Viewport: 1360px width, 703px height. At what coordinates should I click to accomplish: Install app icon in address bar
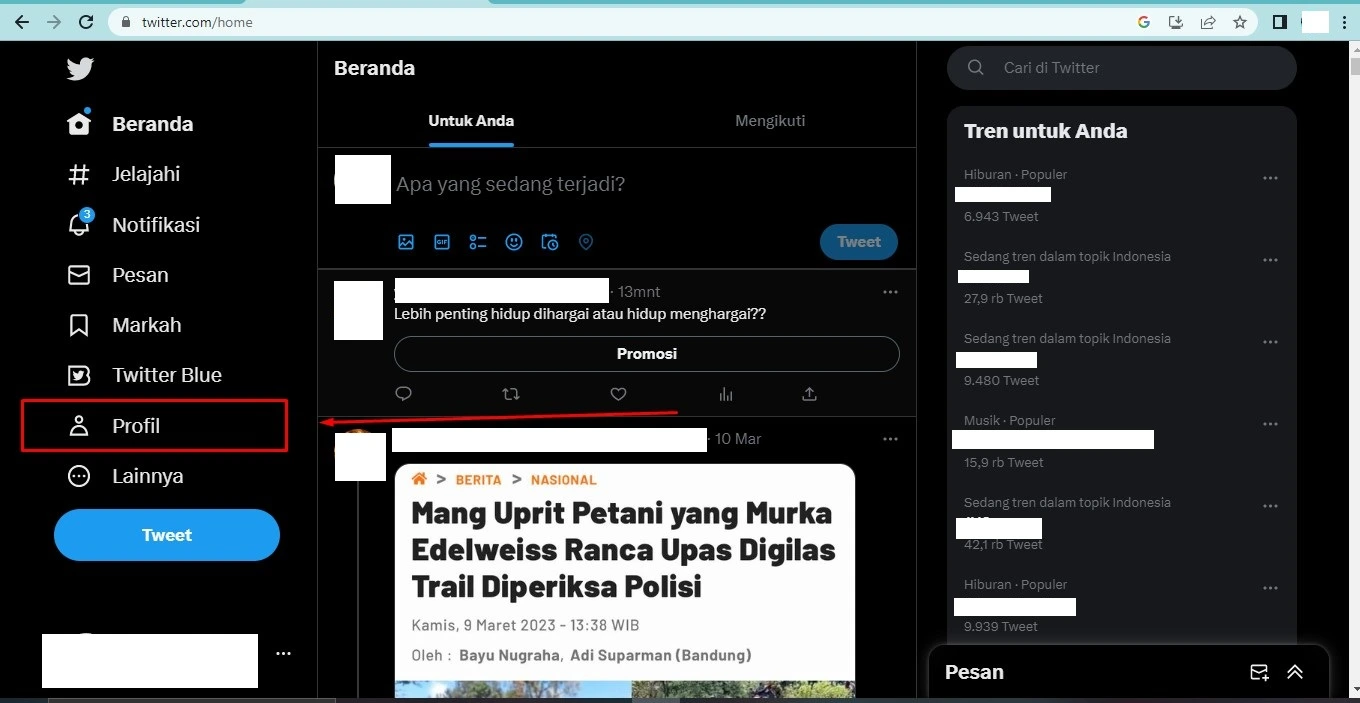click(1176, 22)
